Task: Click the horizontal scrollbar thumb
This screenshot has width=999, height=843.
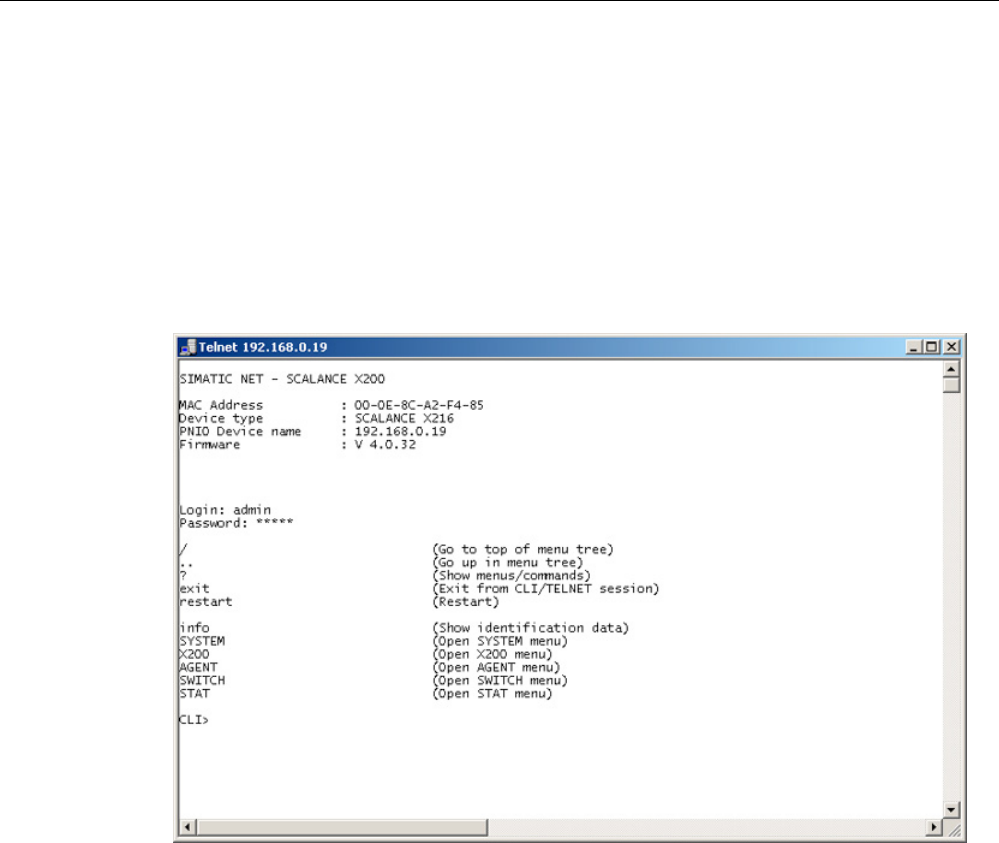Action: 342,827
